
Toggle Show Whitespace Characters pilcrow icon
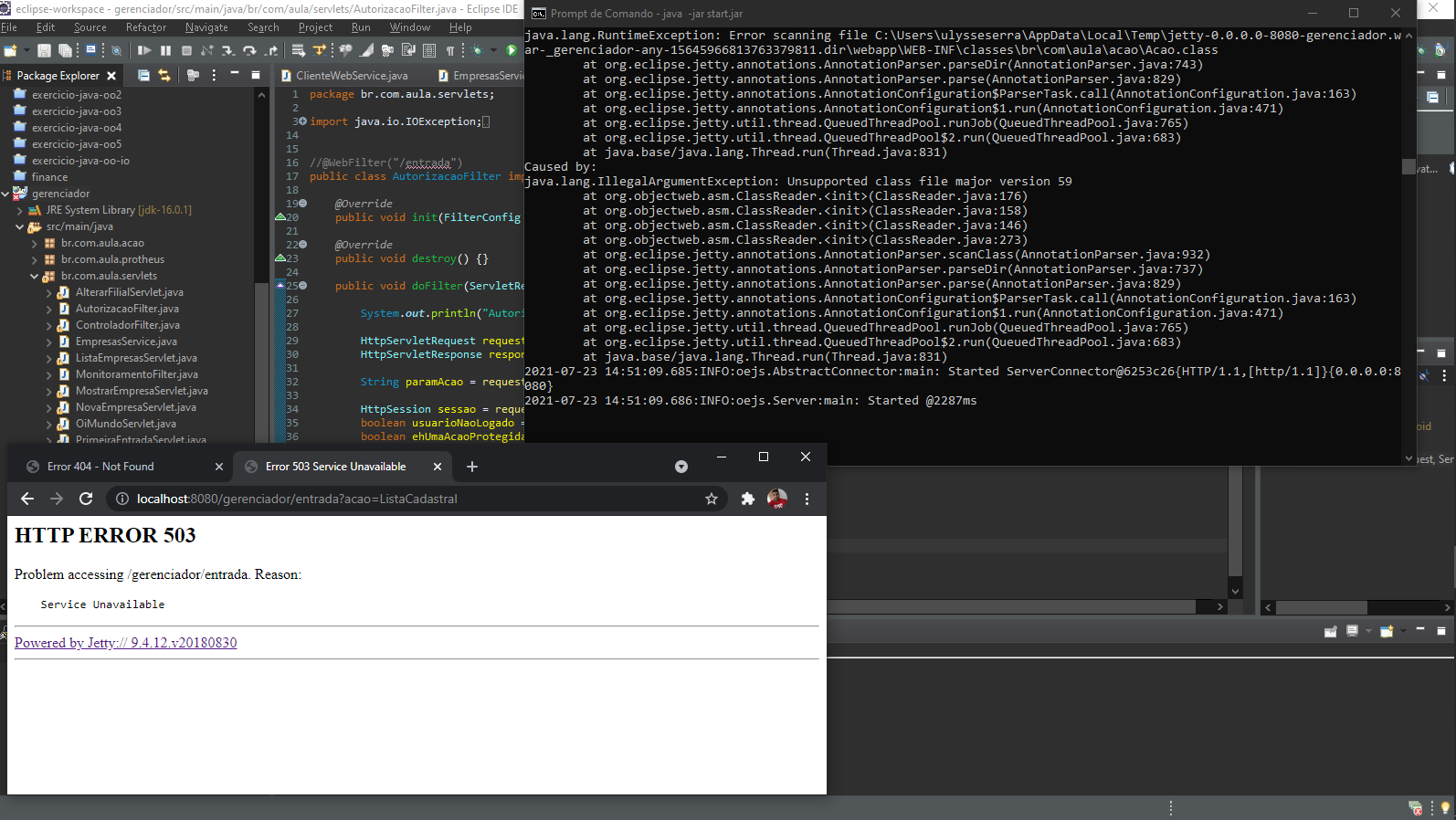tap(450, 50)
